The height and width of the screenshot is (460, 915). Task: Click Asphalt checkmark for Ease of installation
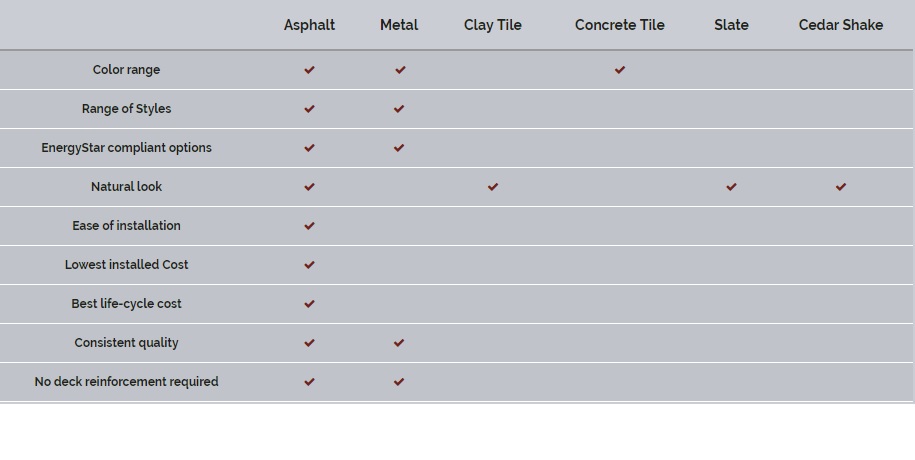coord(309,226)
